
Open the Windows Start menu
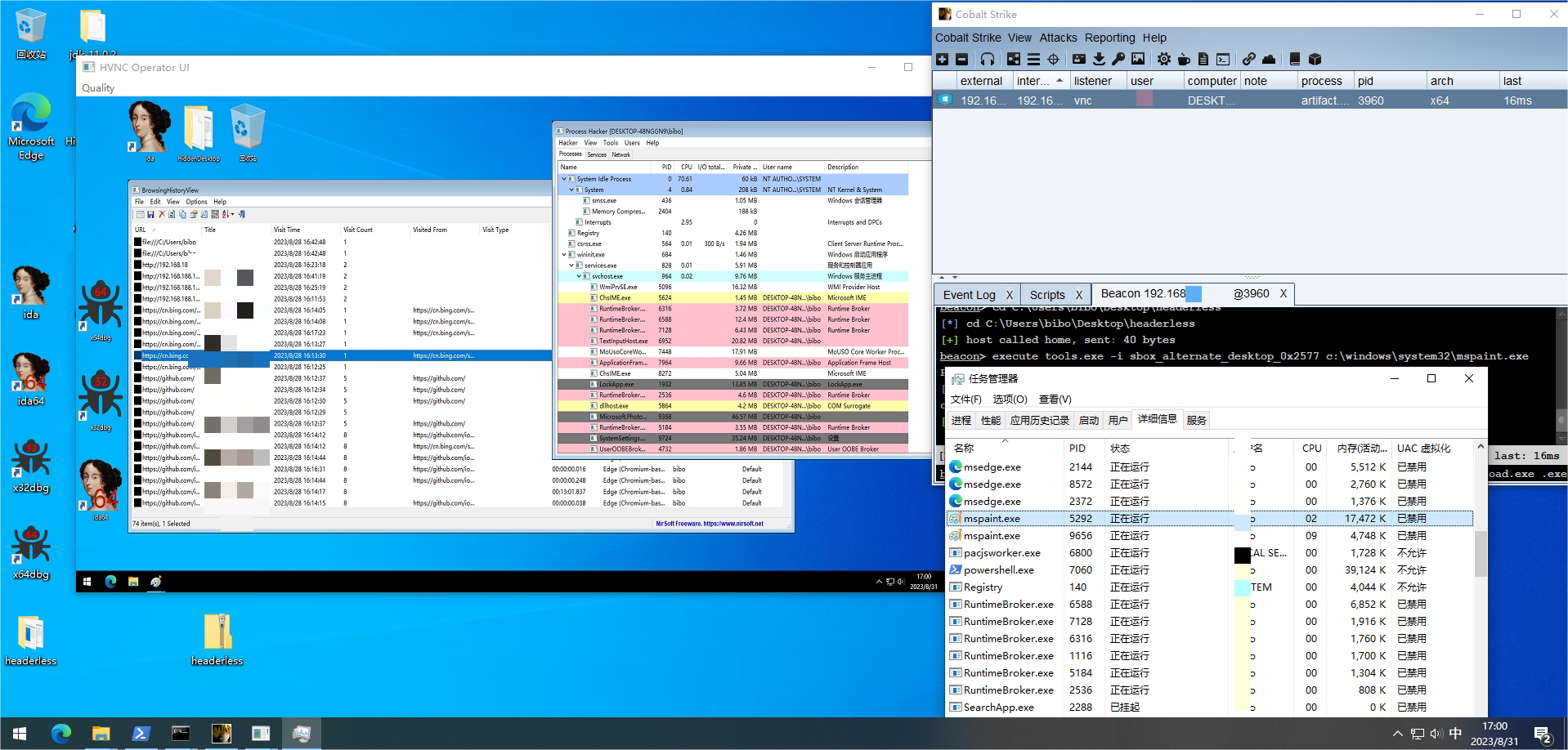(20, 733)
